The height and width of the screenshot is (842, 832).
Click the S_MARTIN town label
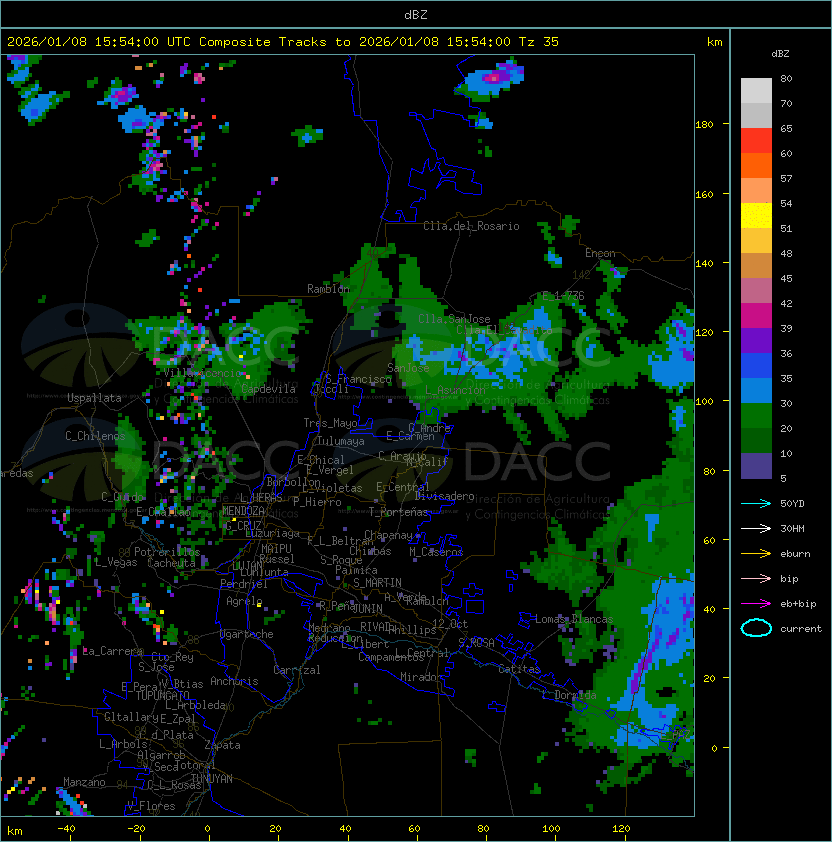pos(376,583)
